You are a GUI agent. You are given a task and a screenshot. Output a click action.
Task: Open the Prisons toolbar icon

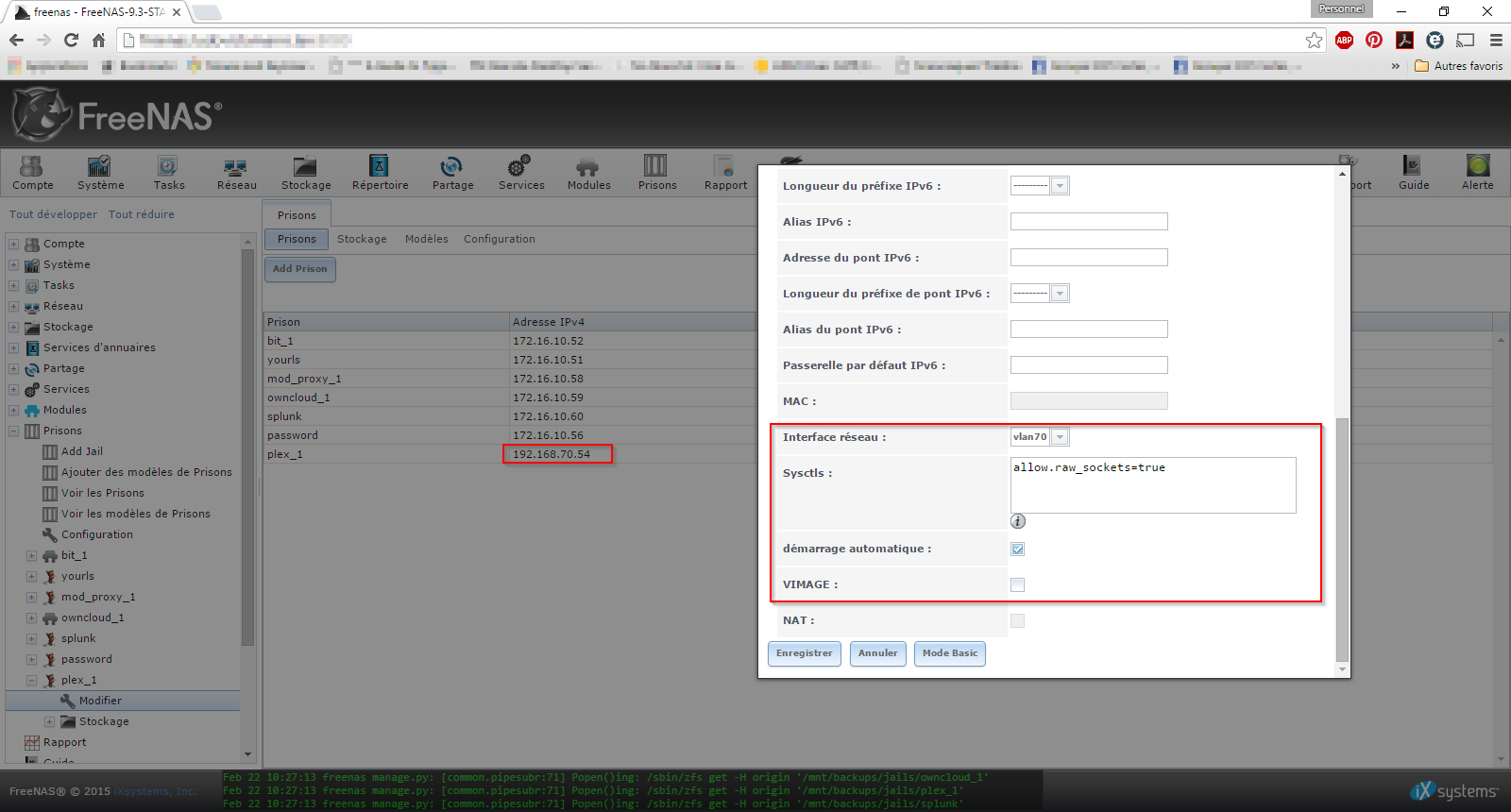pyautogui.click(x=656, y=173)
